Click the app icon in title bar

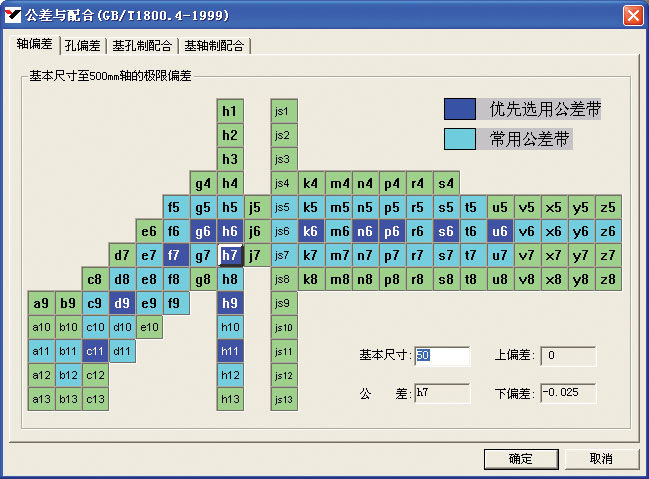coord(11,15)
